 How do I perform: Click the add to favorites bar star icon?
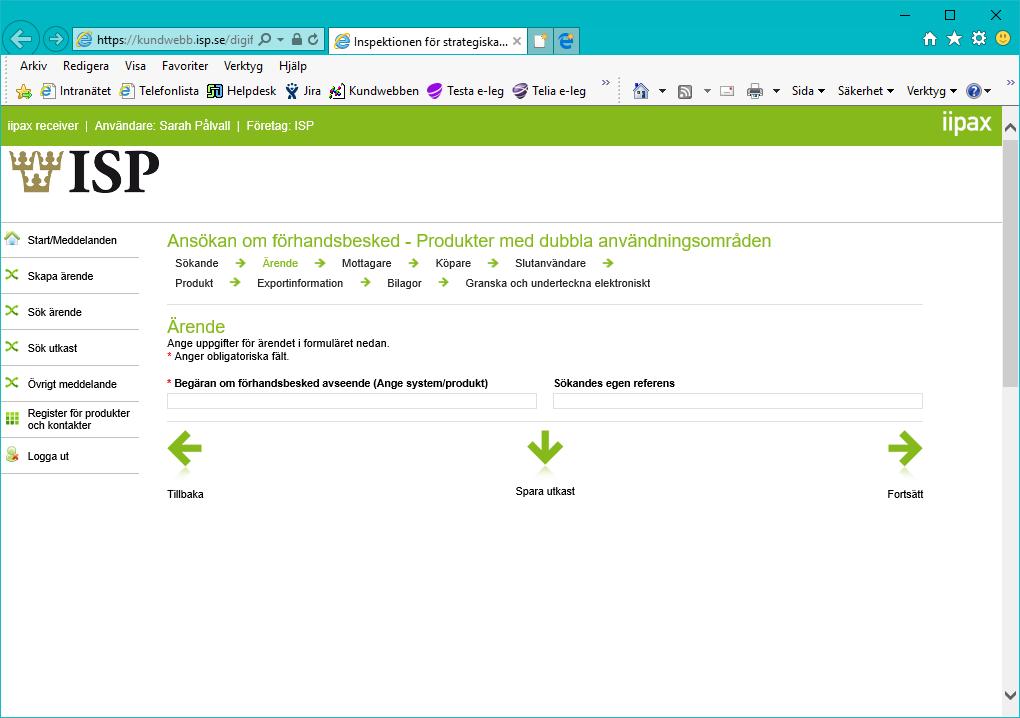pos(23,91)
